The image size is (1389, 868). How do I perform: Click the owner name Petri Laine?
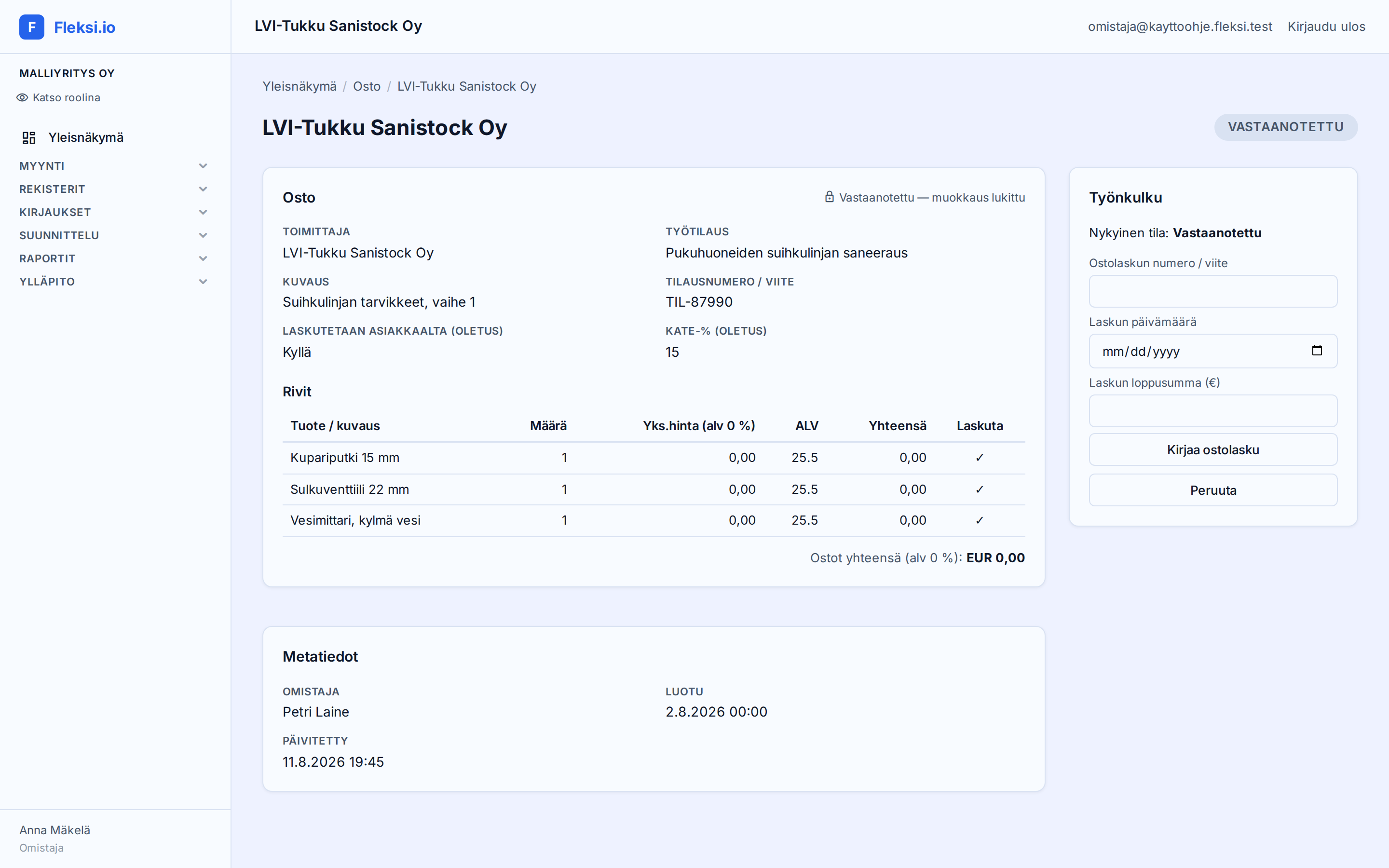click(316, 712)
